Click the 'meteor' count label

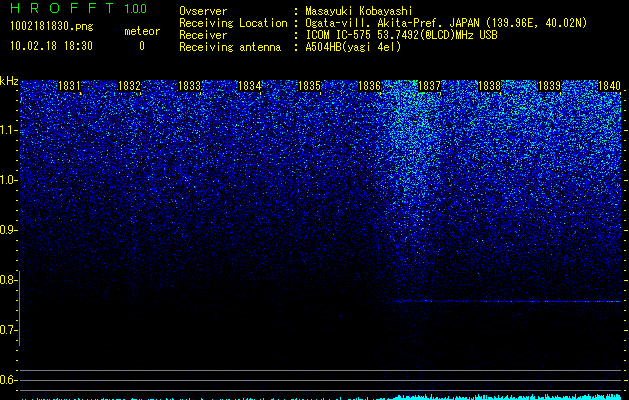tap(142, 31)
